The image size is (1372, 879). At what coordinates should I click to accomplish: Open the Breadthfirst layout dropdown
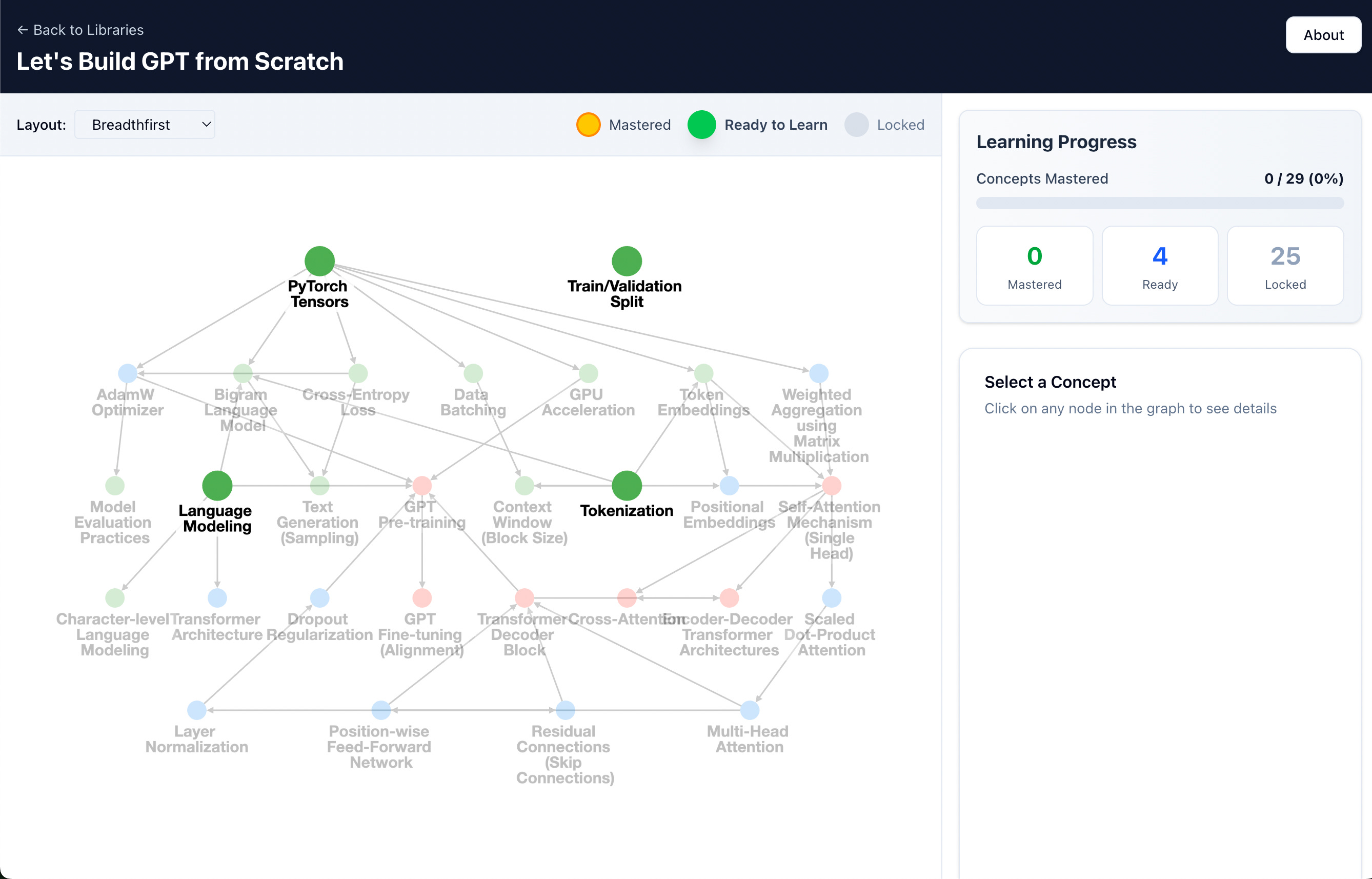pyautogui.click(x=145, y=125)
